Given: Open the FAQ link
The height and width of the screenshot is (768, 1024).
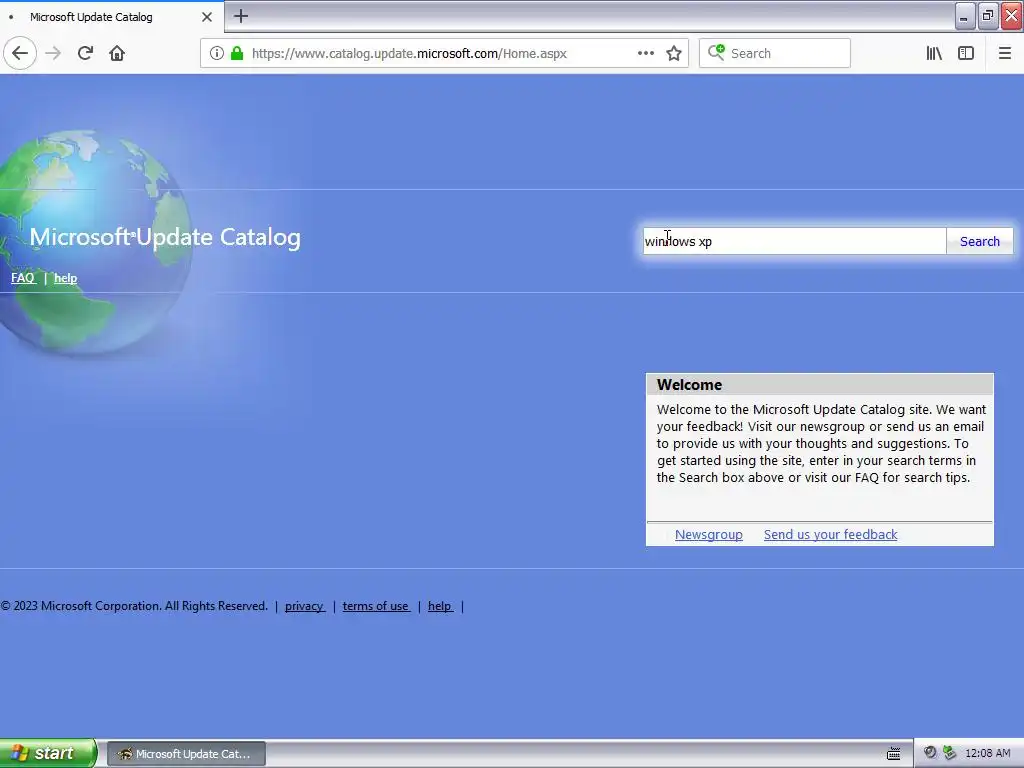Looking at the screenshot, I should (x=23, y=278).
